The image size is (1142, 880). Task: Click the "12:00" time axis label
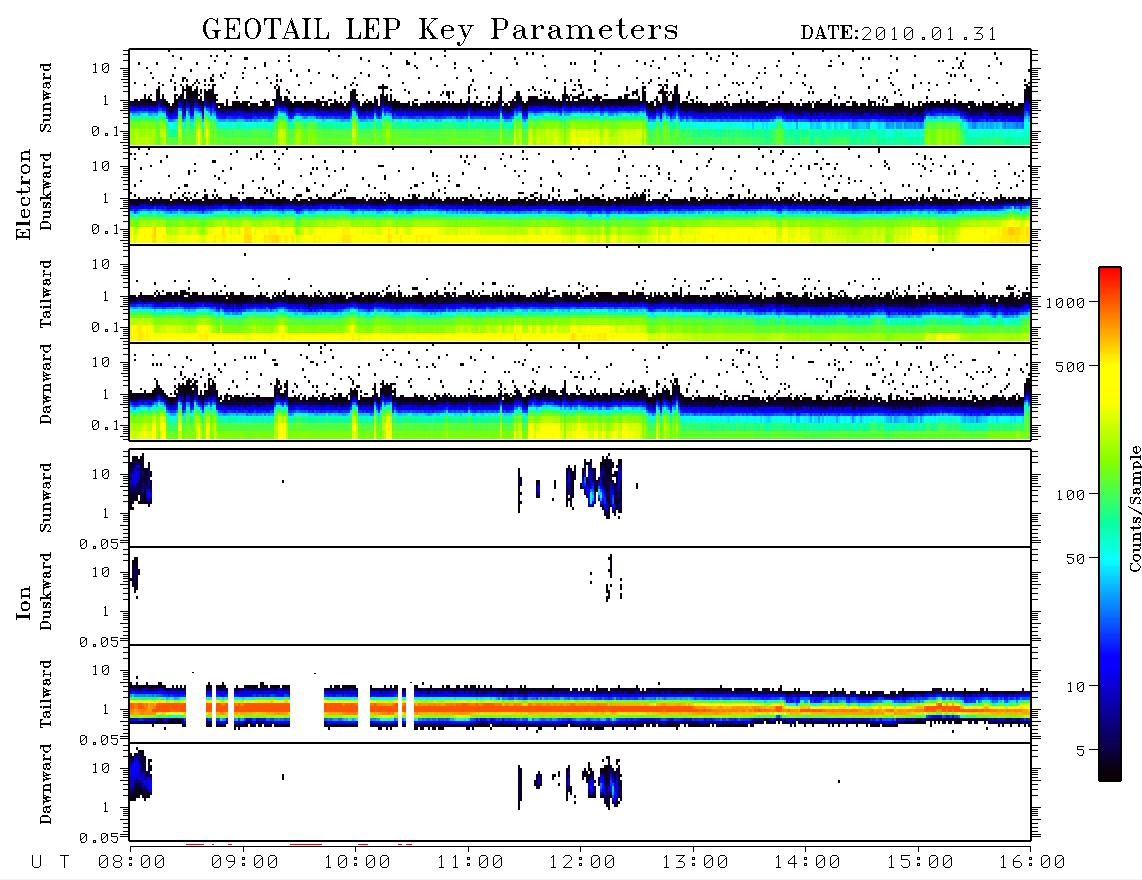coord(582,863)
